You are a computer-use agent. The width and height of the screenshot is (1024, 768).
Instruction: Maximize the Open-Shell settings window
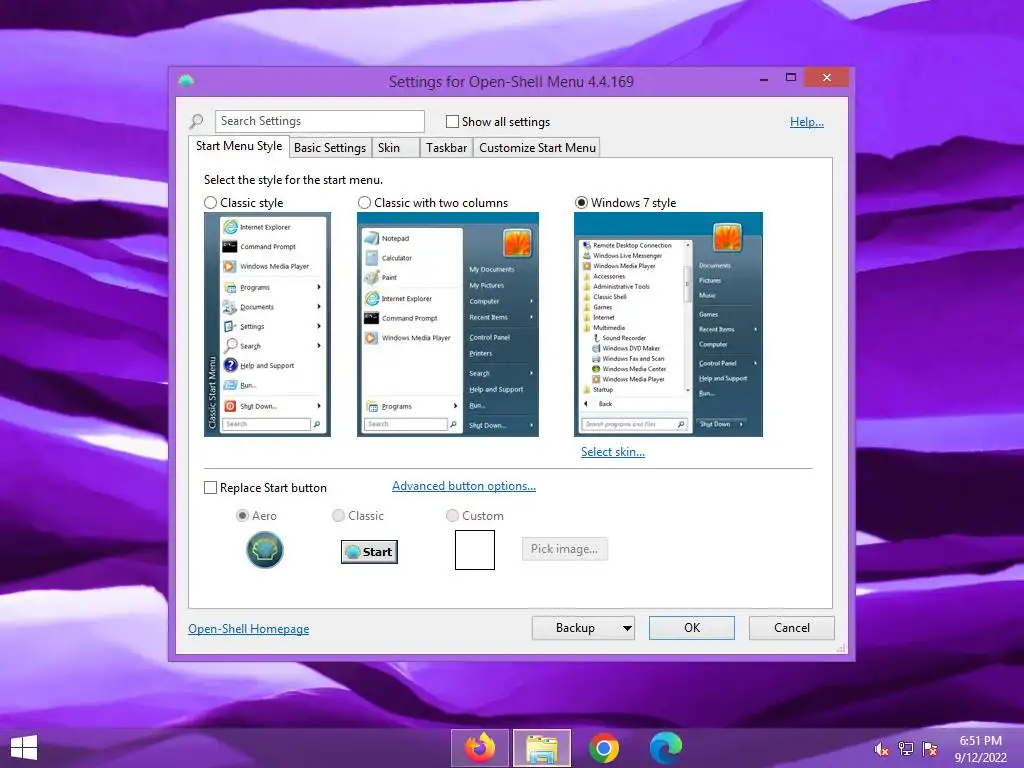tap(791, 78)
